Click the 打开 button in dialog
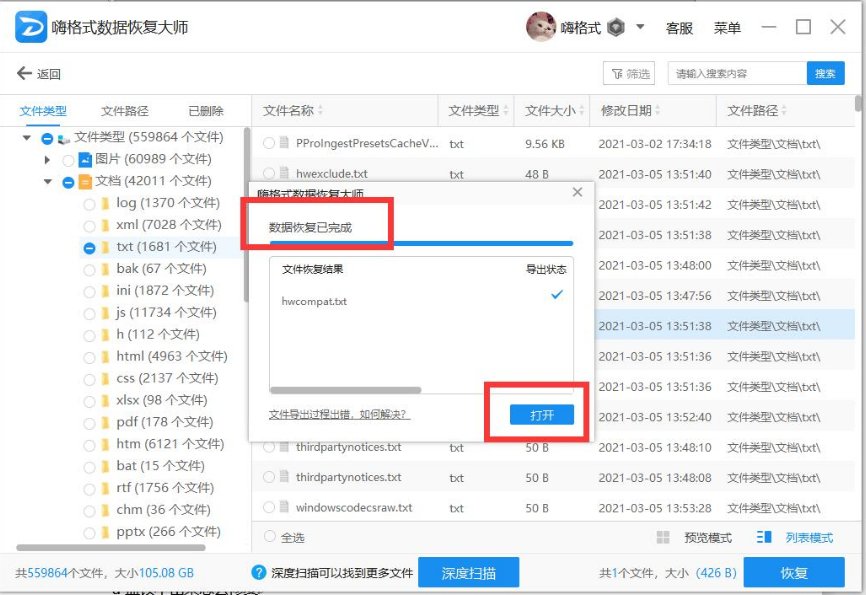 tap(542, 415)
